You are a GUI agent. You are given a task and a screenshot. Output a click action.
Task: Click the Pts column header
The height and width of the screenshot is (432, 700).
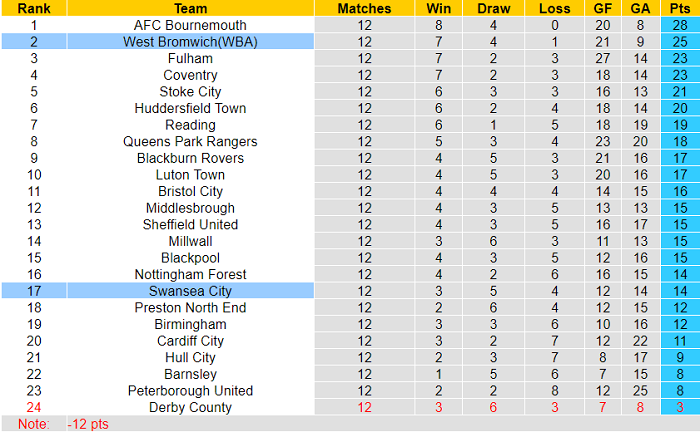pyautogui.click(x=680, y=8)
